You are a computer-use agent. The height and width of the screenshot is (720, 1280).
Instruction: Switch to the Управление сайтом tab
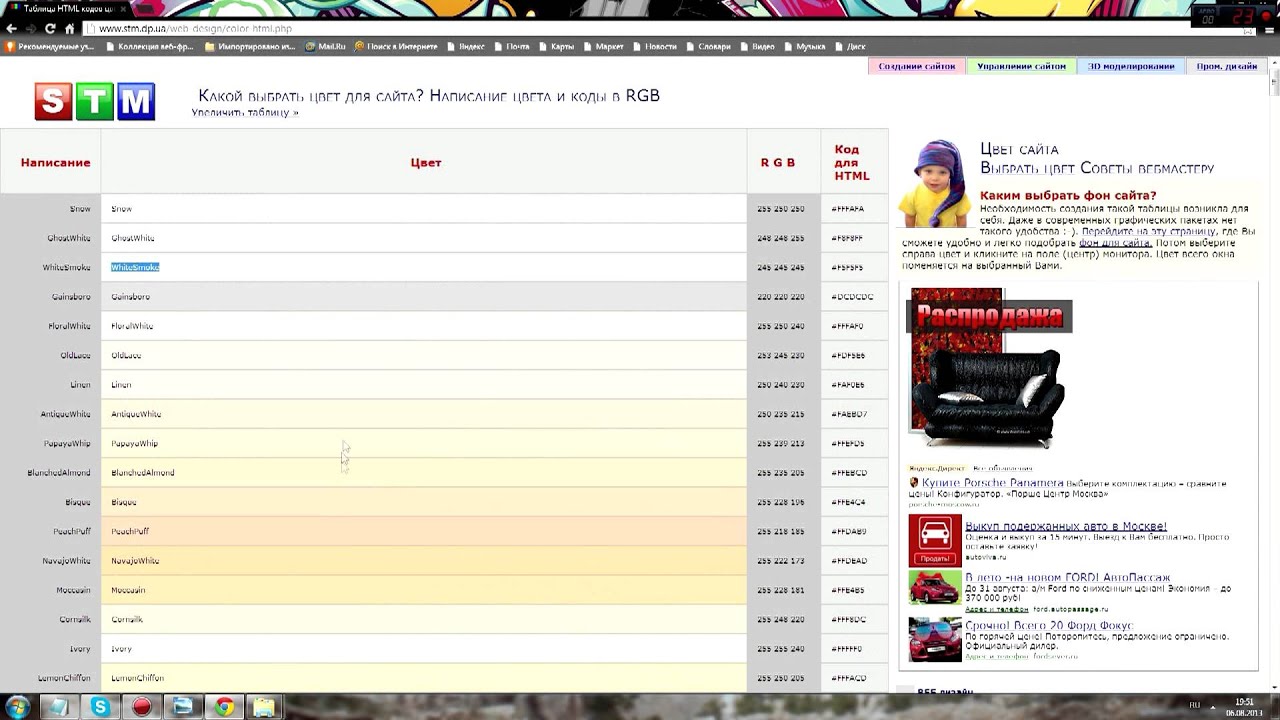(x=1021, y=66)
